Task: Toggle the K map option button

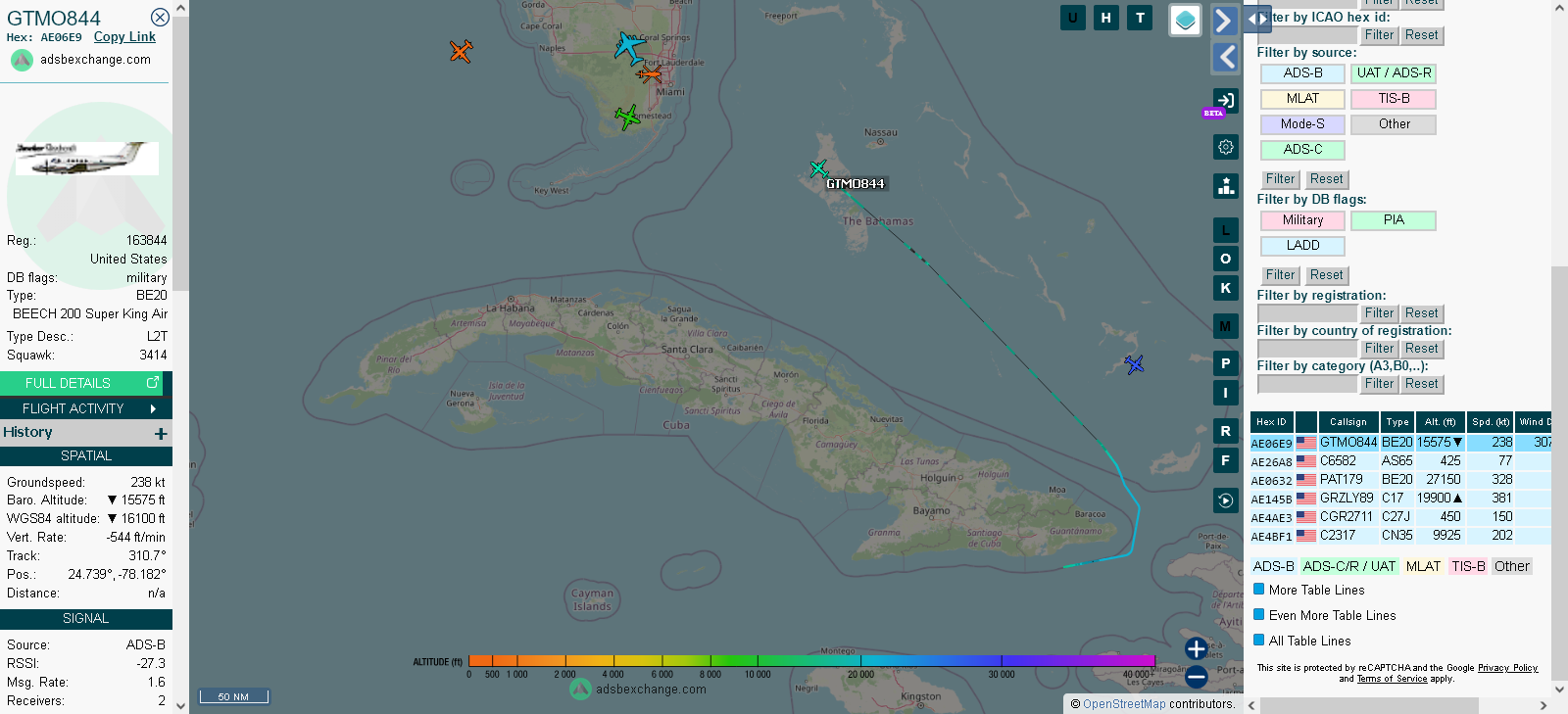Action: [1225, 288]
